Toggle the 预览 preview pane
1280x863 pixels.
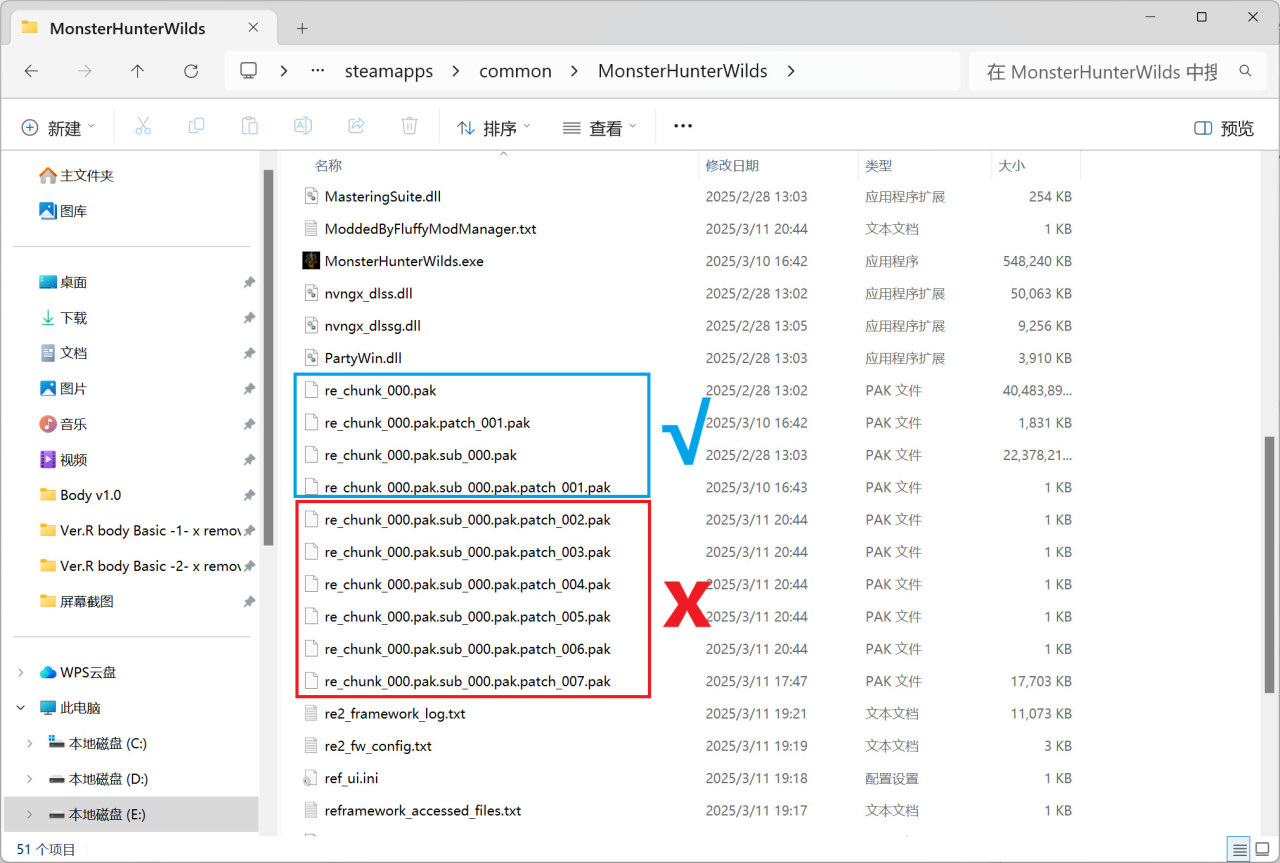coord(1222,125)
